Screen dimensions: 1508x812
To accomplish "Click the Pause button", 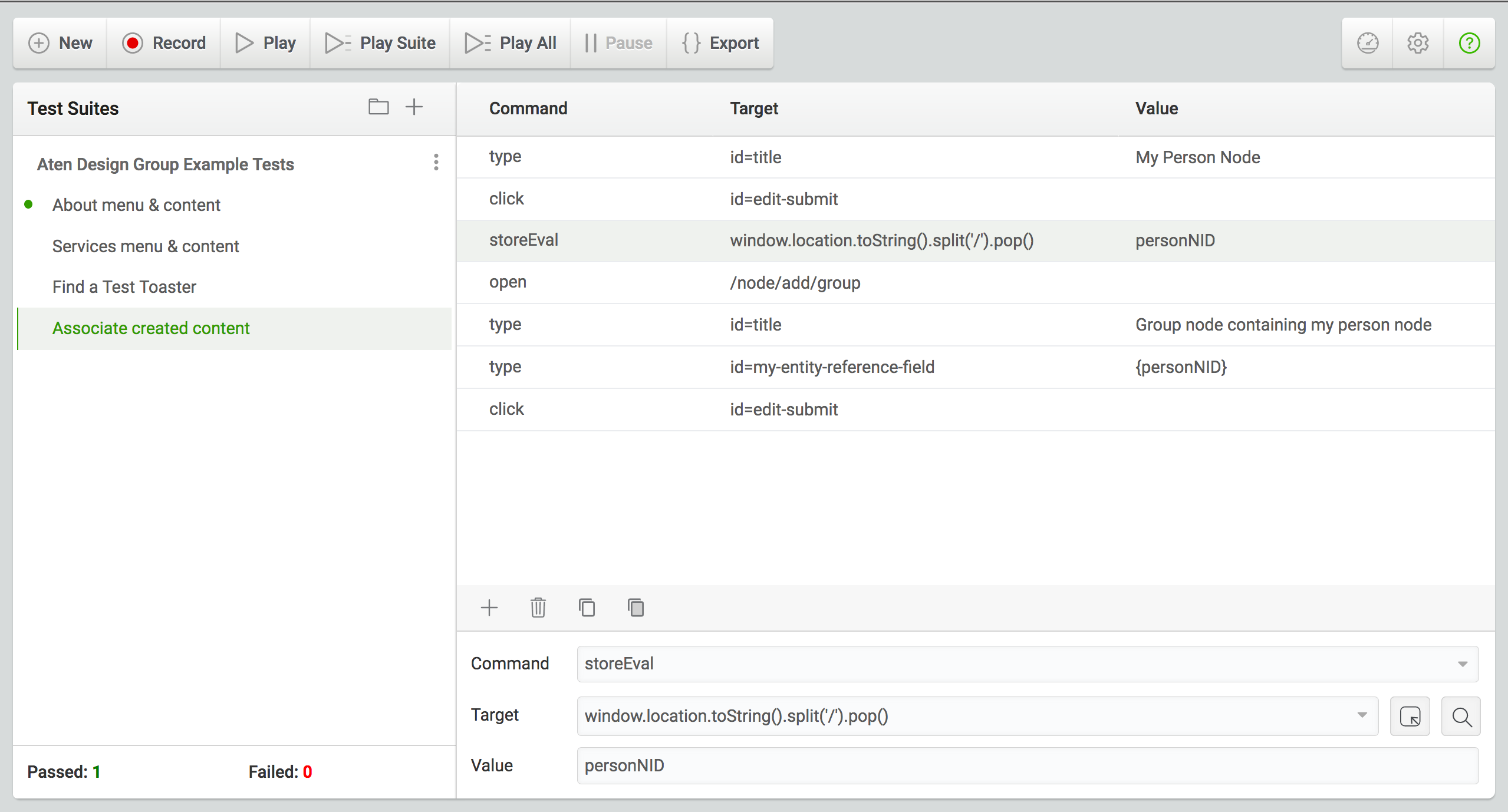I will [618, 43].
